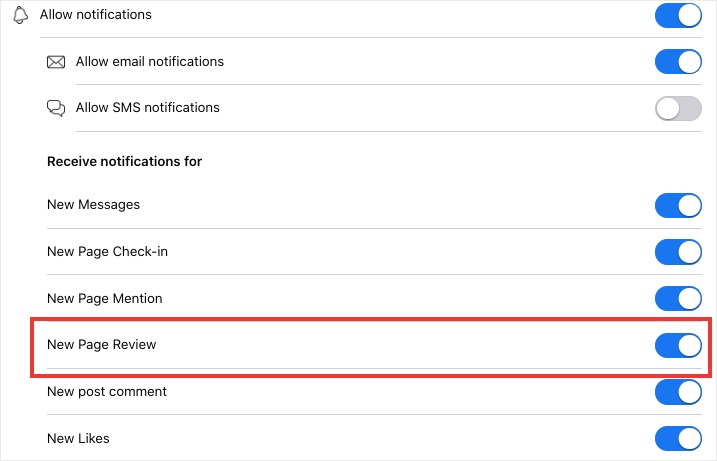Click the bell icon beside Allow notifications
Screen dimensions: 717x461
click(x=20, y=15)
